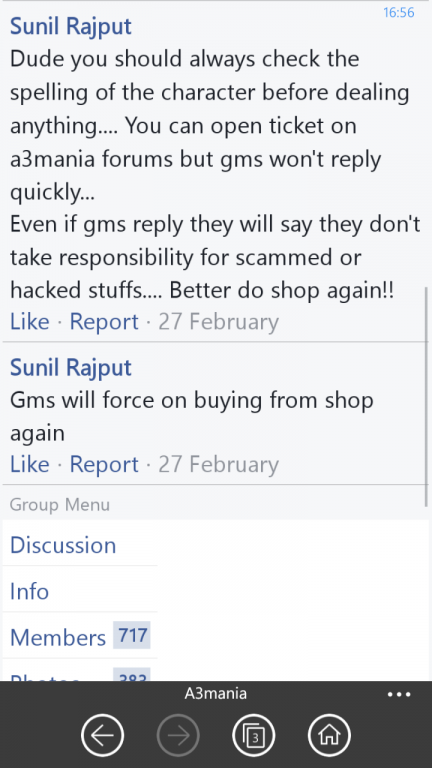
Task: Click the 717 members count badge
Action: coord(132,635)
